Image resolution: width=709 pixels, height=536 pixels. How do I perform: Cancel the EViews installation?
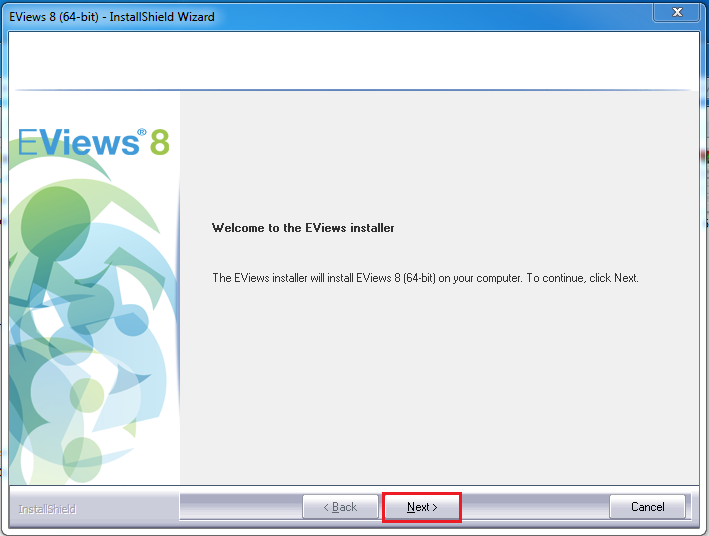click(648, 507)
